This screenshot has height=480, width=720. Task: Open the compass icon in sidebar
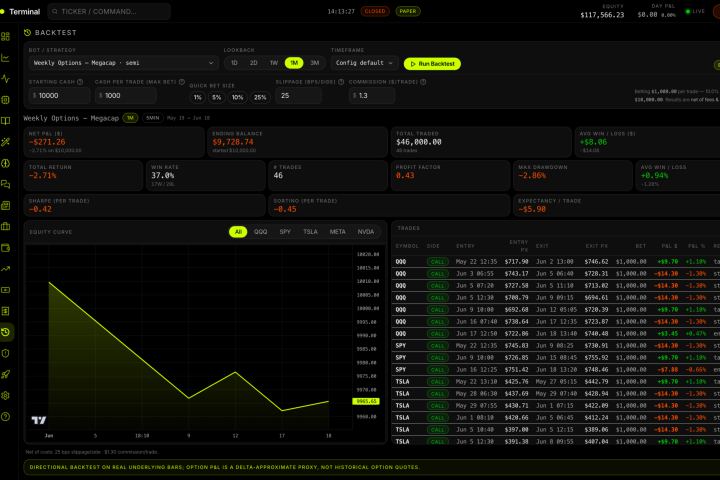click(6, 163)
